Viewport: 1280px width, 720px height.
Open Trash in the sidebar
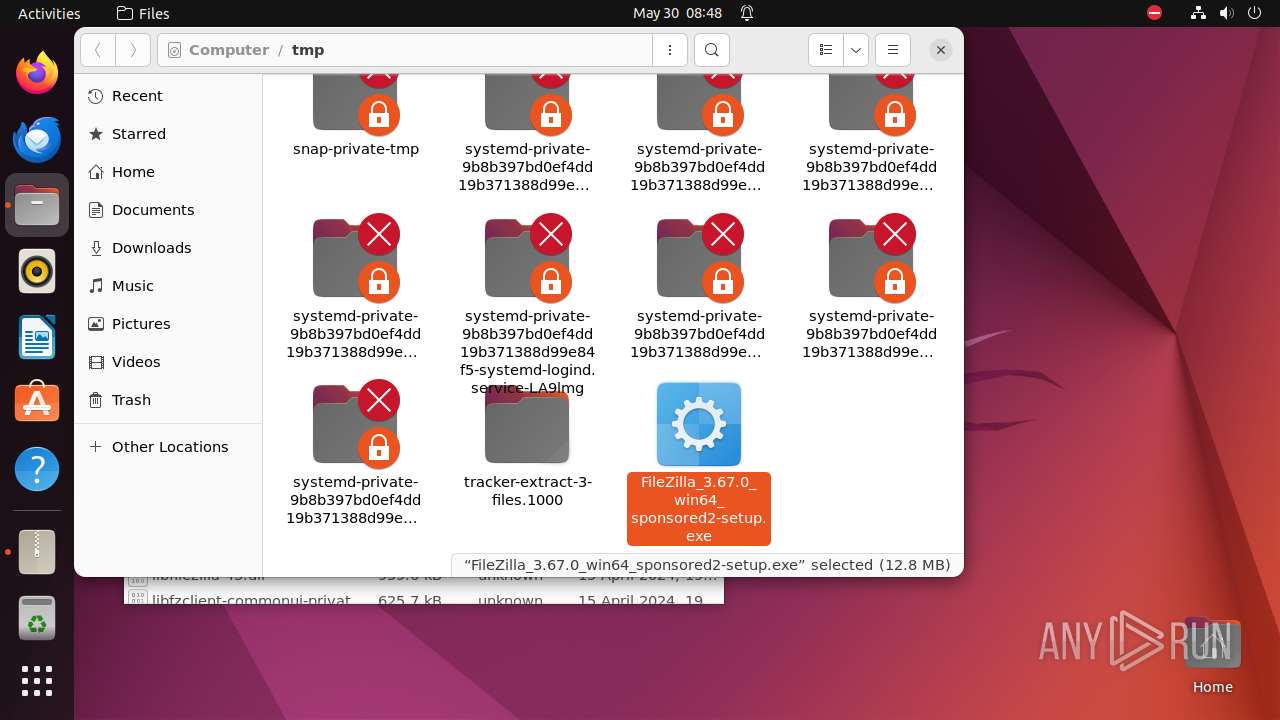(x=168, y=400)
